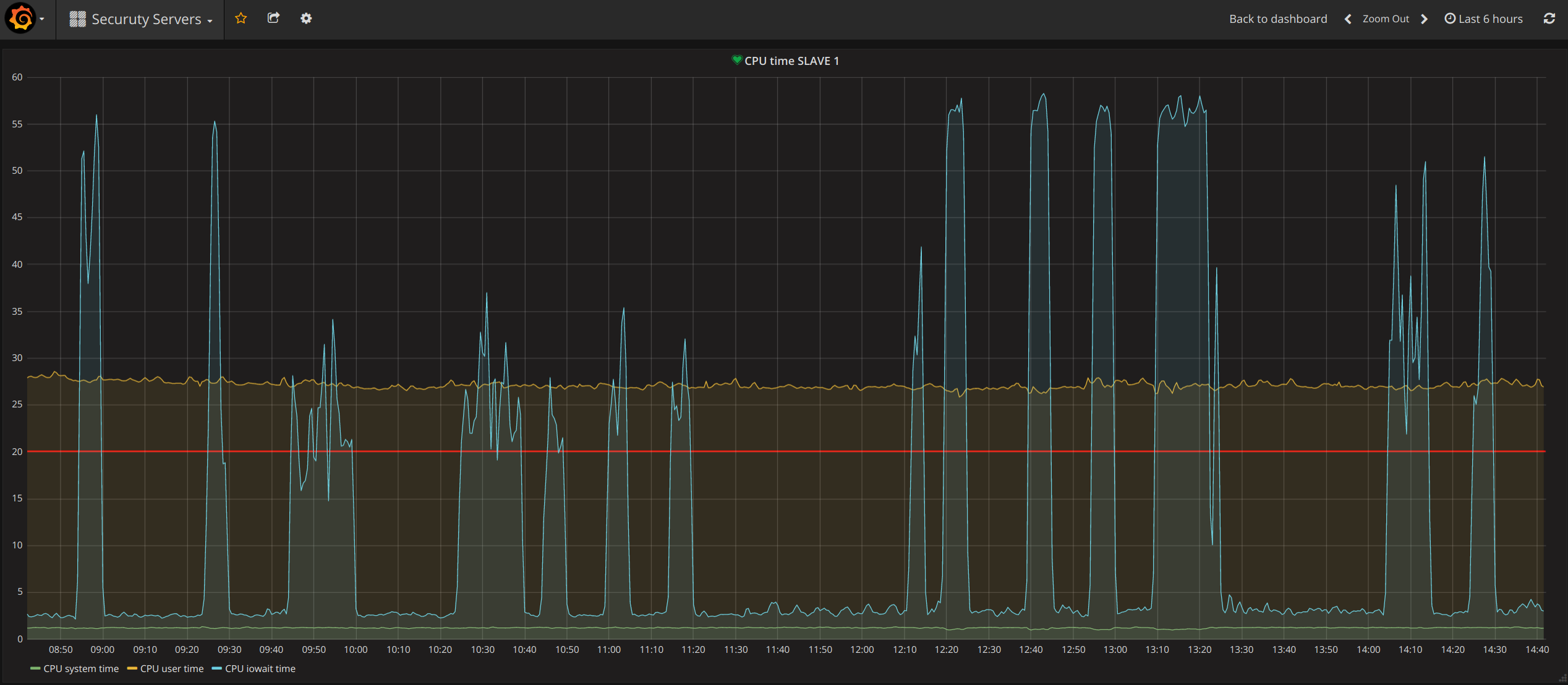This screenshot has width=1568, height=685.
Task: Click the red alert threshold line
Action: (x=785, y=451)
